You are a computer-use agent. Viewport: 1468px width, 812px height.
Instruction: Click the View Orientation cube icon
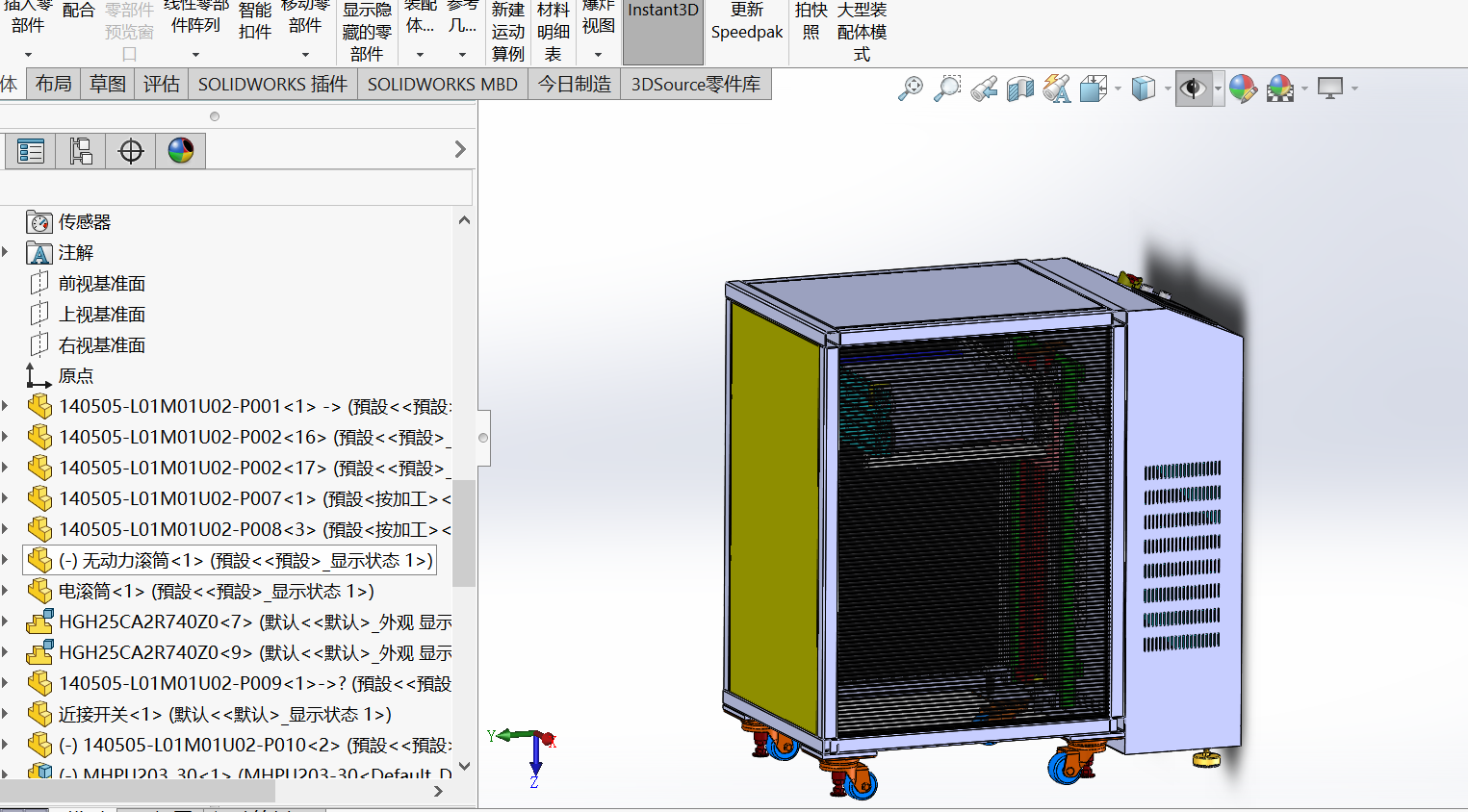1094,89
